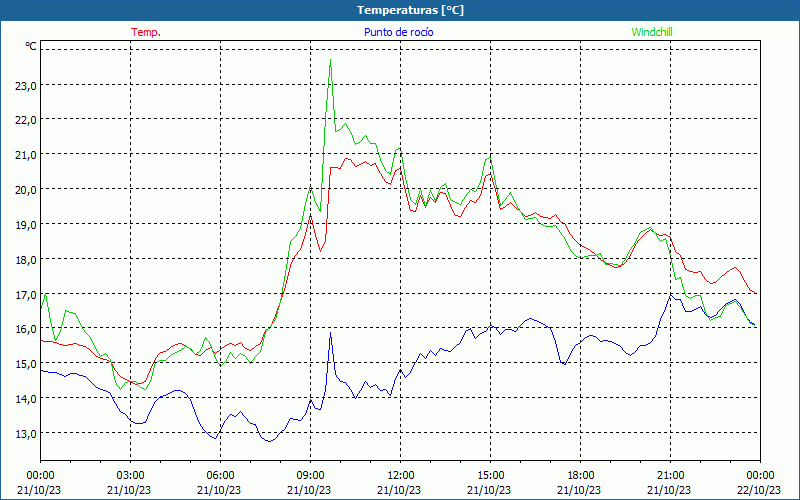Click the 17,0 y-axis value
800x500 pixels.
click(x=26, y=294)
